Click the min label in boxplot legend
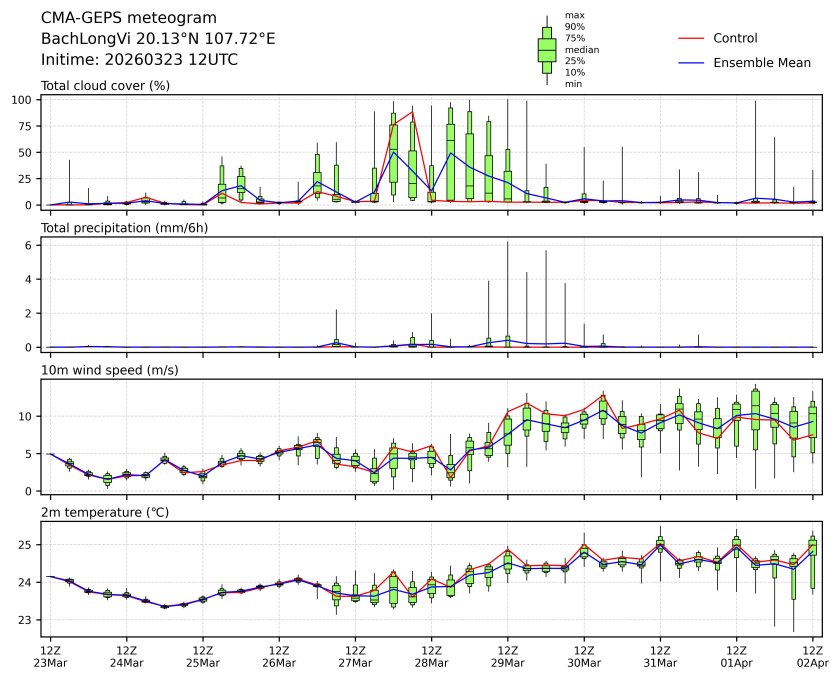Screen dimensions: 840x680 (573, 84)
